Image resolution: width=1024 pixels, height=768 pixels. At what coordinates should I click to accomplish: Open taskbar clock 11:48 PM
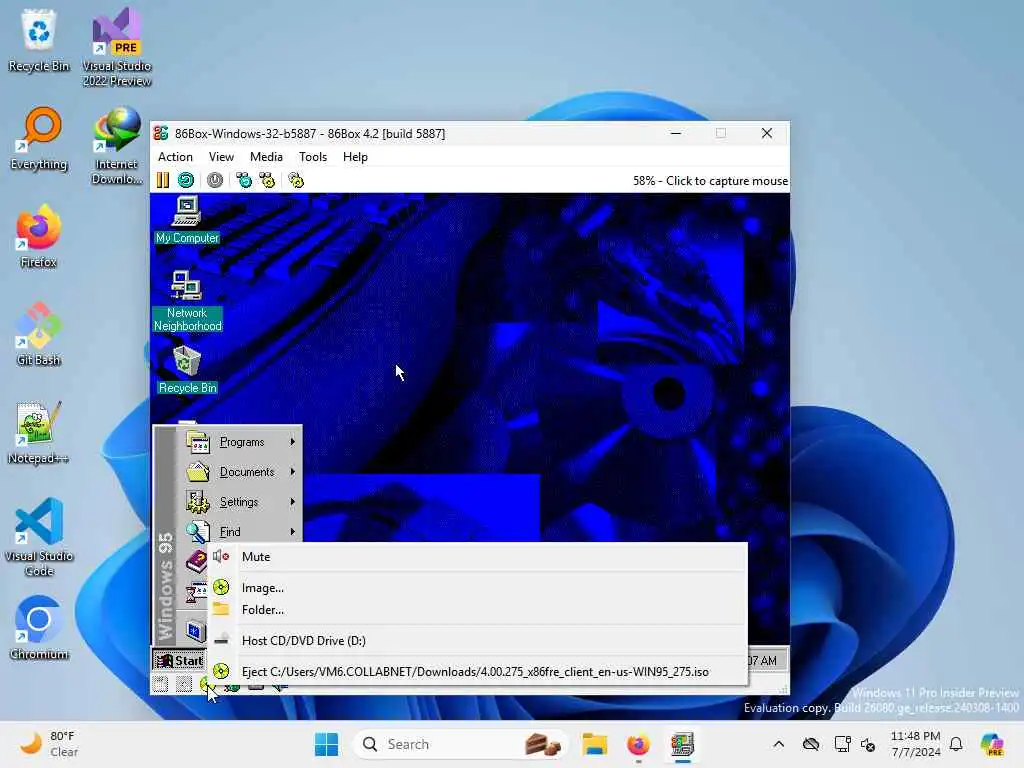click(915, 744)
